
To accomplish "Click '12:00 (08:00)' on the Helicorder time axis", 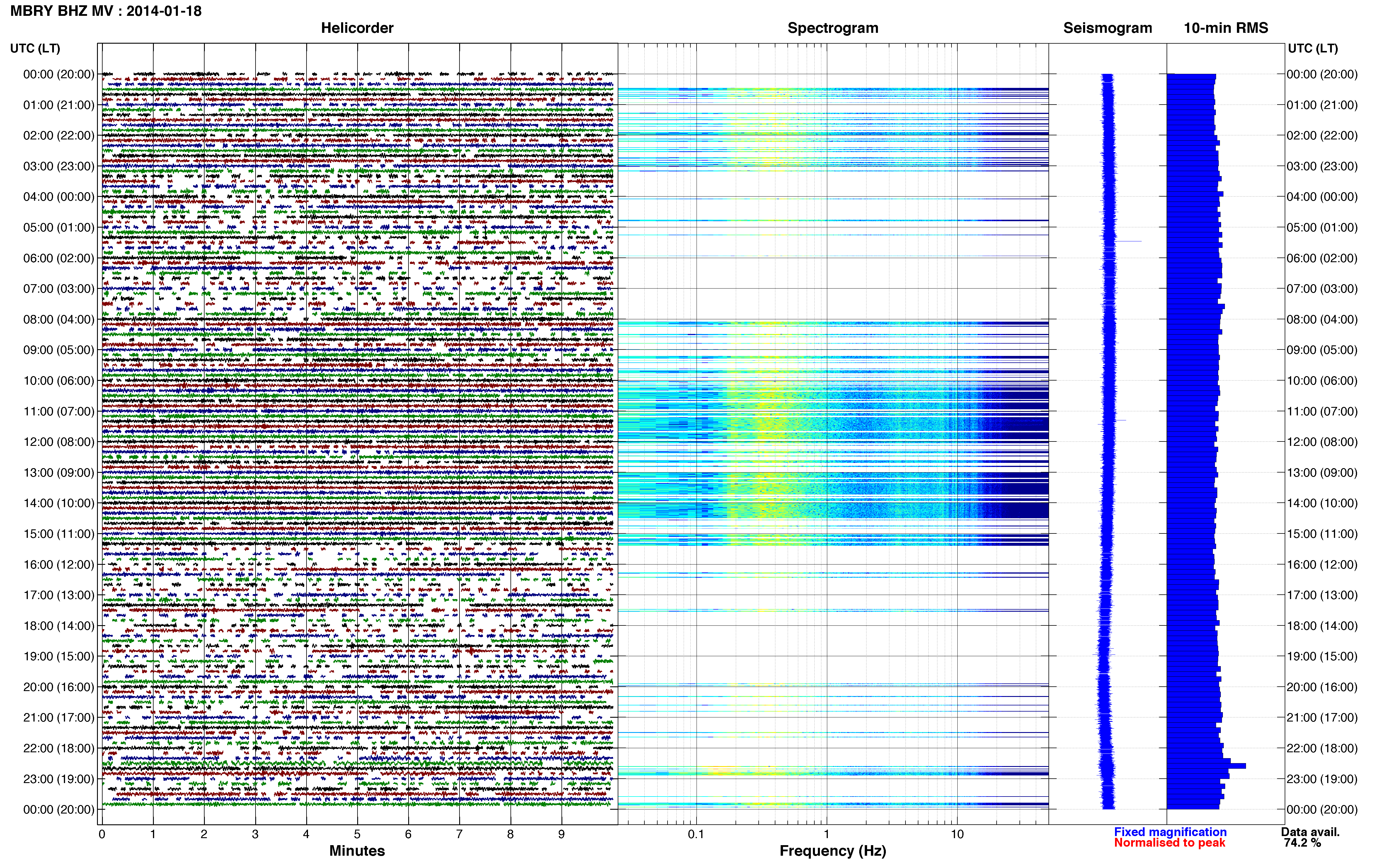I will point(59,442).
